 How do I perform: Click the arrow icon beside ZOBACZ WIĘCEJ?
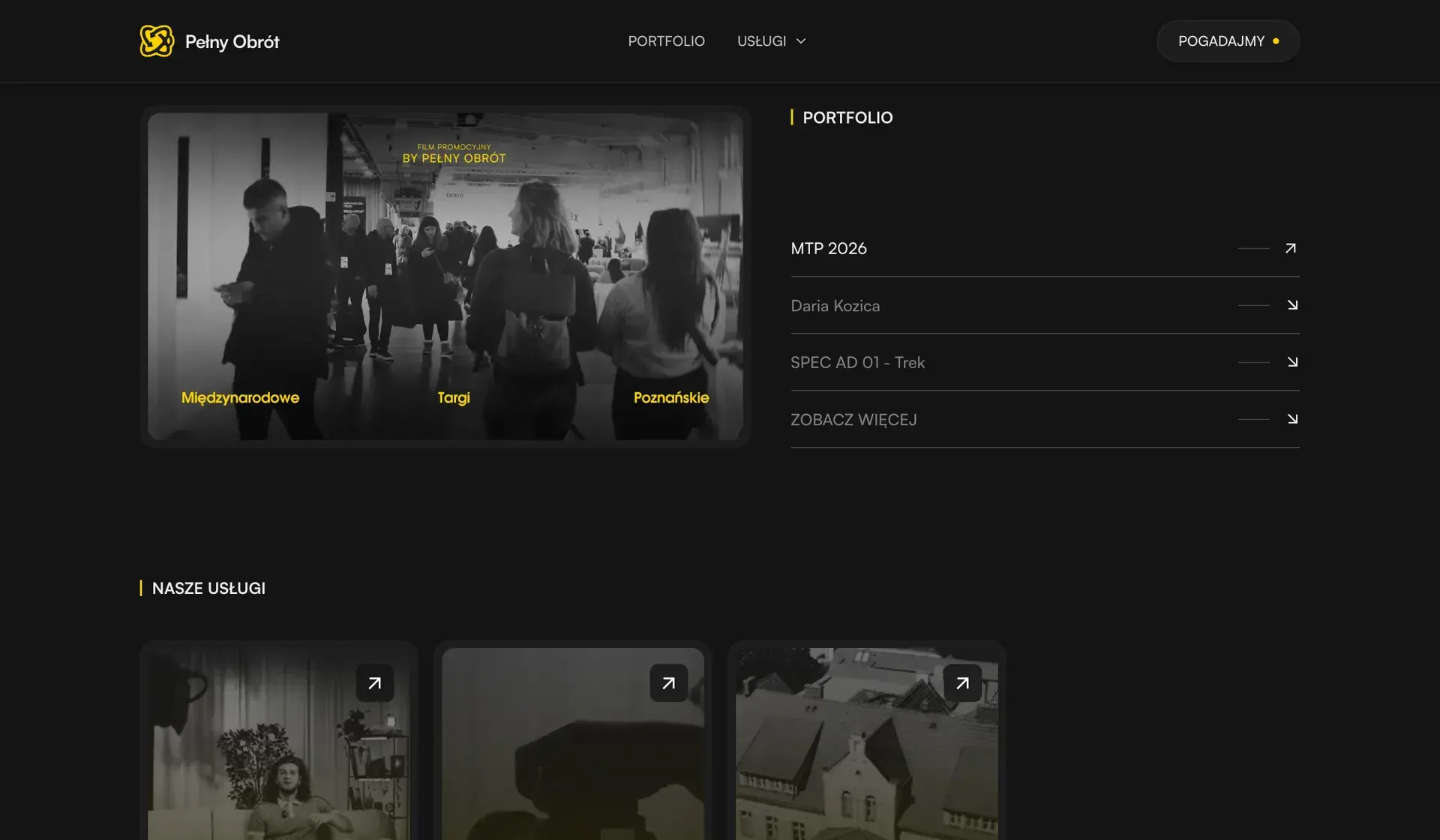(1292, 419)
